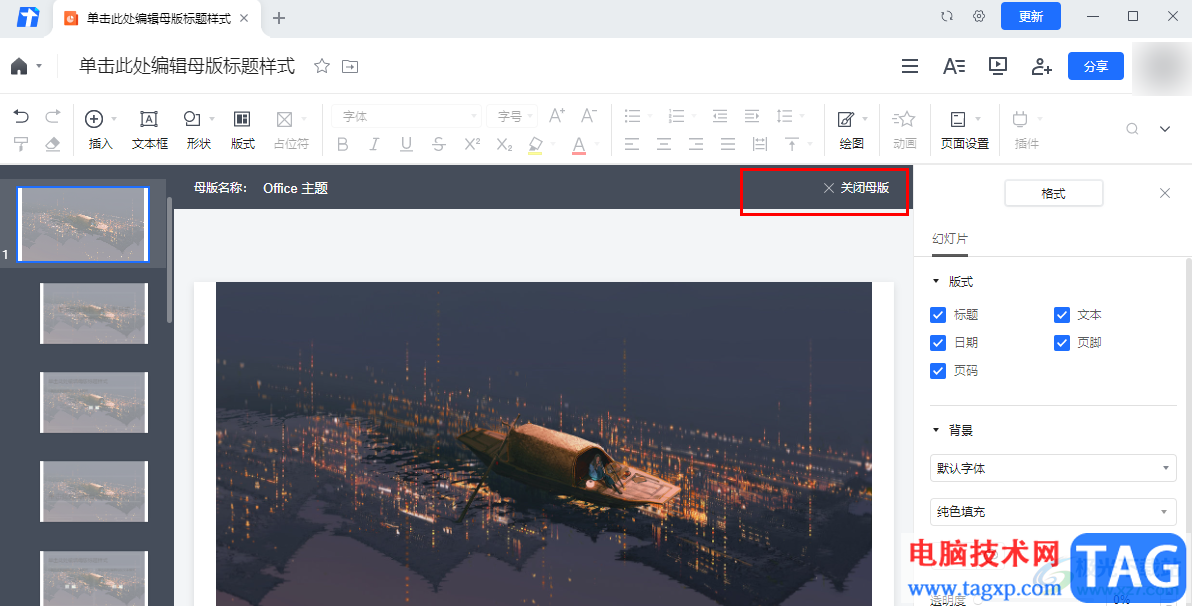Open the default font (默认字体) dropdown
Image resolution: width=1192 pixels, height=606 pixels.
[1053, 468]
